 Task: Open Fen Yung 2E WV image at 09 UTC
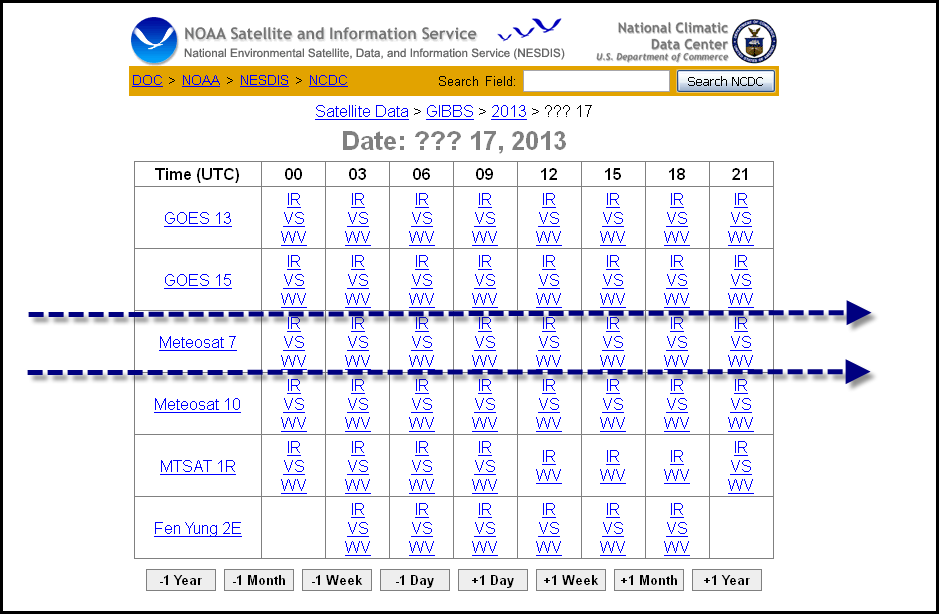[484, 547]
